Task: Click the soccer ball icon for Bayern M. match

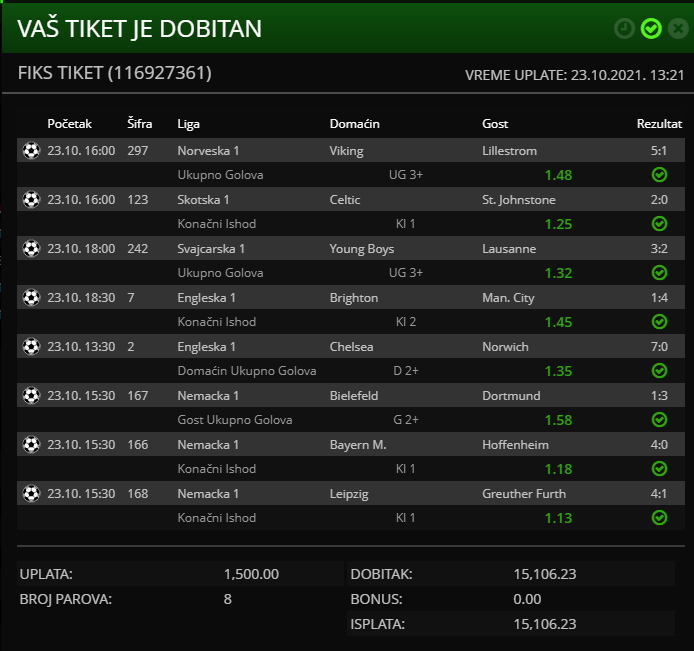Action: (31, 445)
